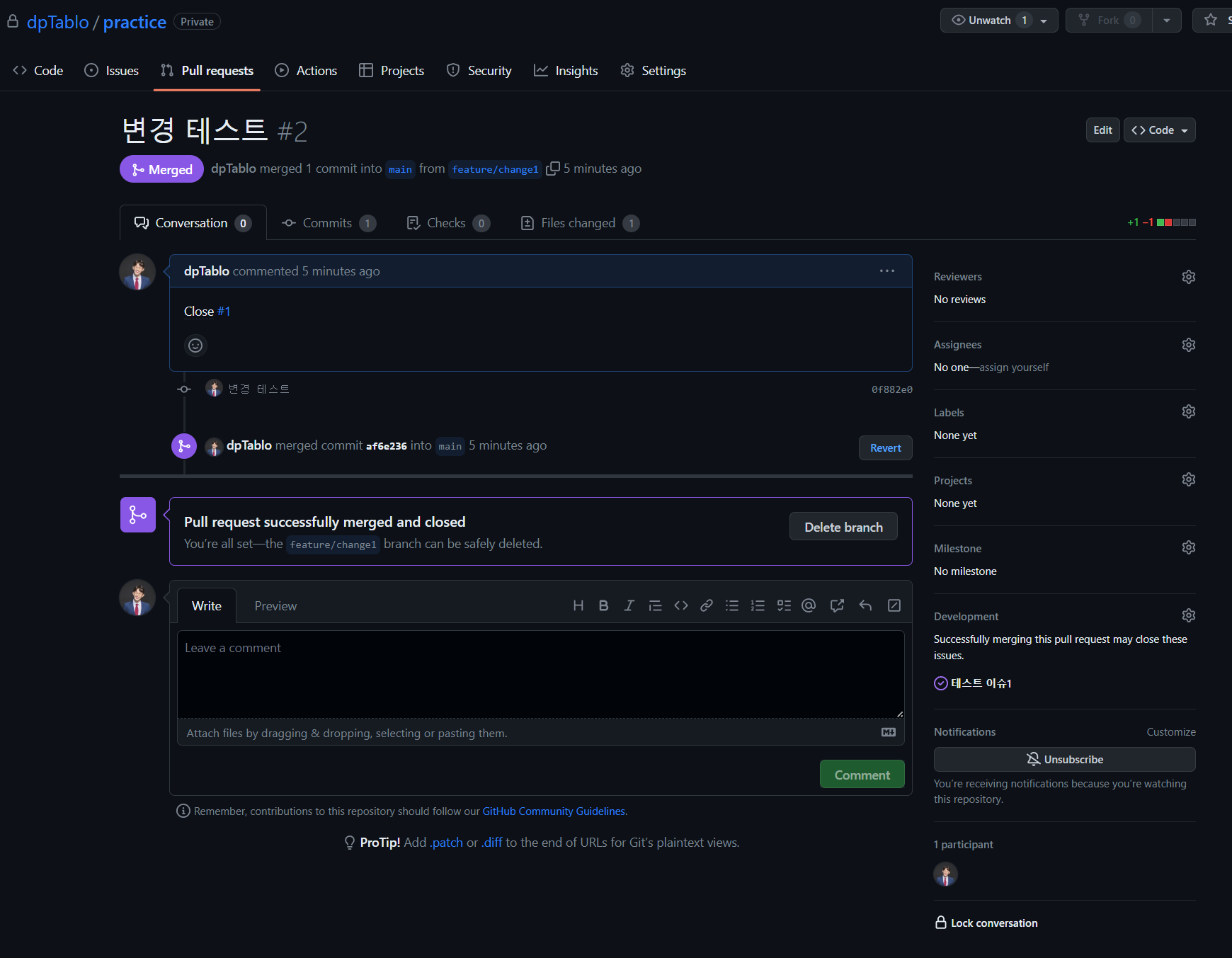The width and height of the screenshot is (1232, 958).
Task: Reference an issue or pull request icon
Action: pos(837,605)
